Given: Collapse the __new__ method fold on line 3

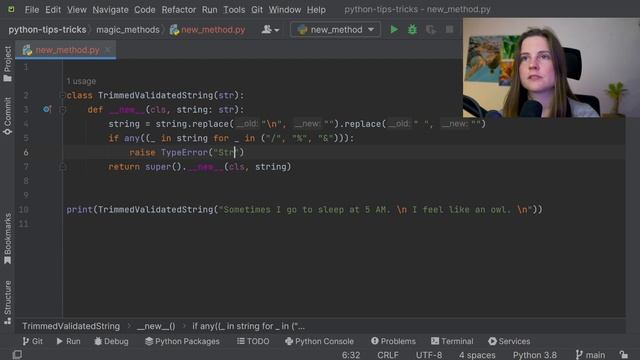Looking at the screenshot, I should [62, 109].
